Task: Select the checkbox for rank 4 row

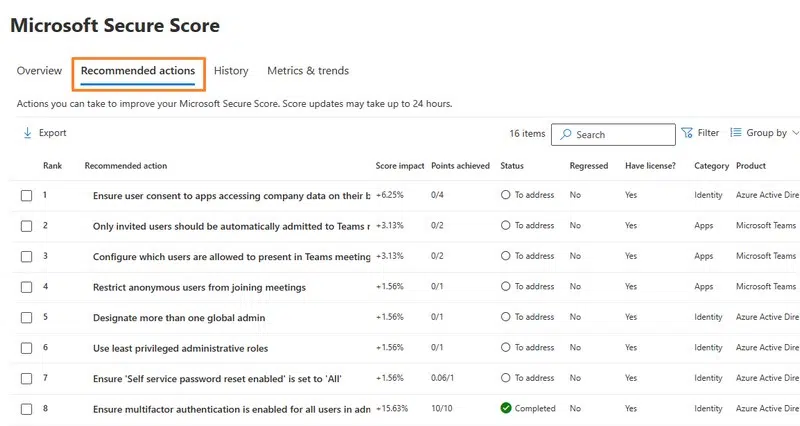Action: click(x=27, y=287)
